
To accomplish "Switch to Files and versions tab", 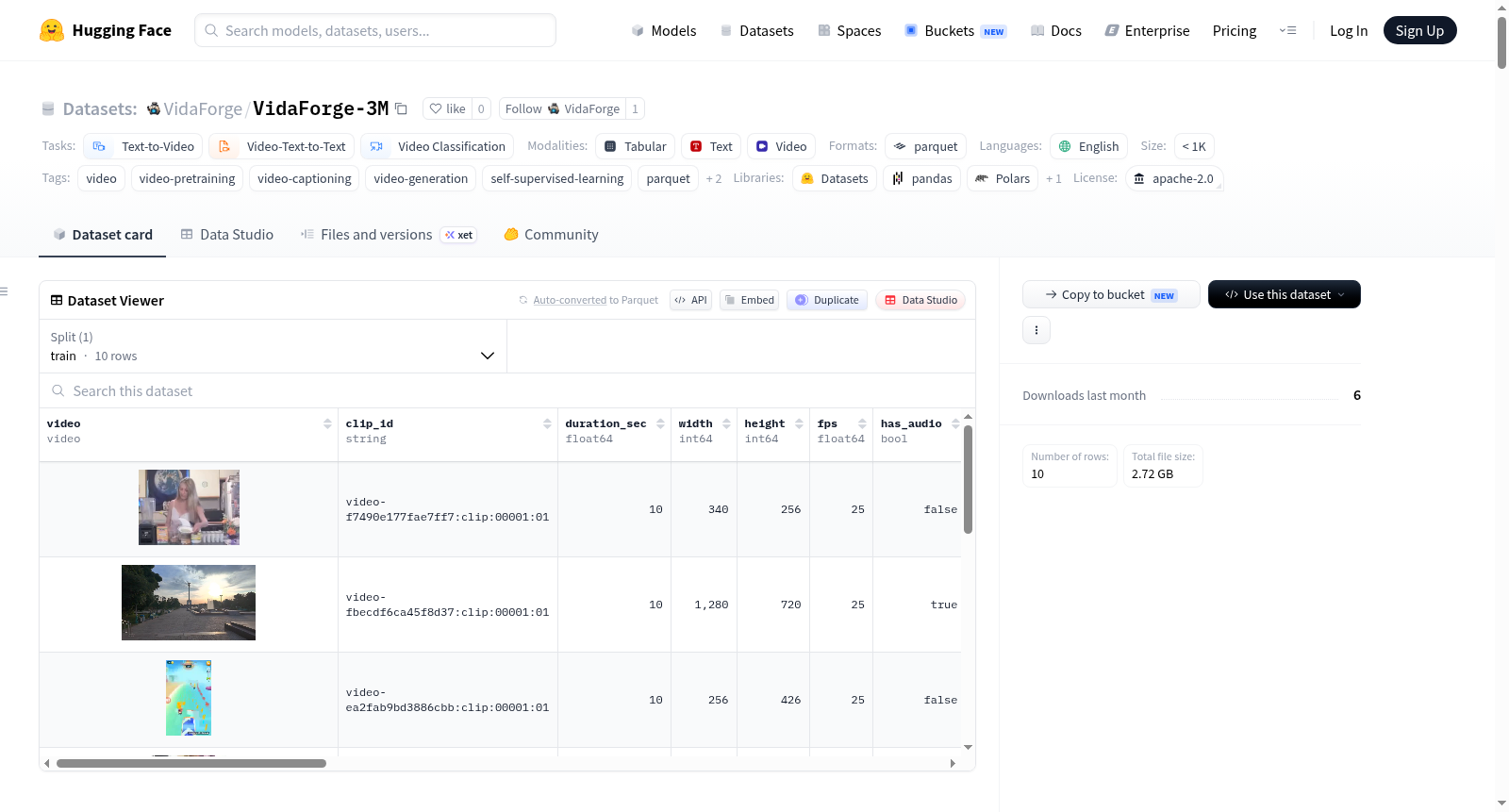I will pos(389,234).
